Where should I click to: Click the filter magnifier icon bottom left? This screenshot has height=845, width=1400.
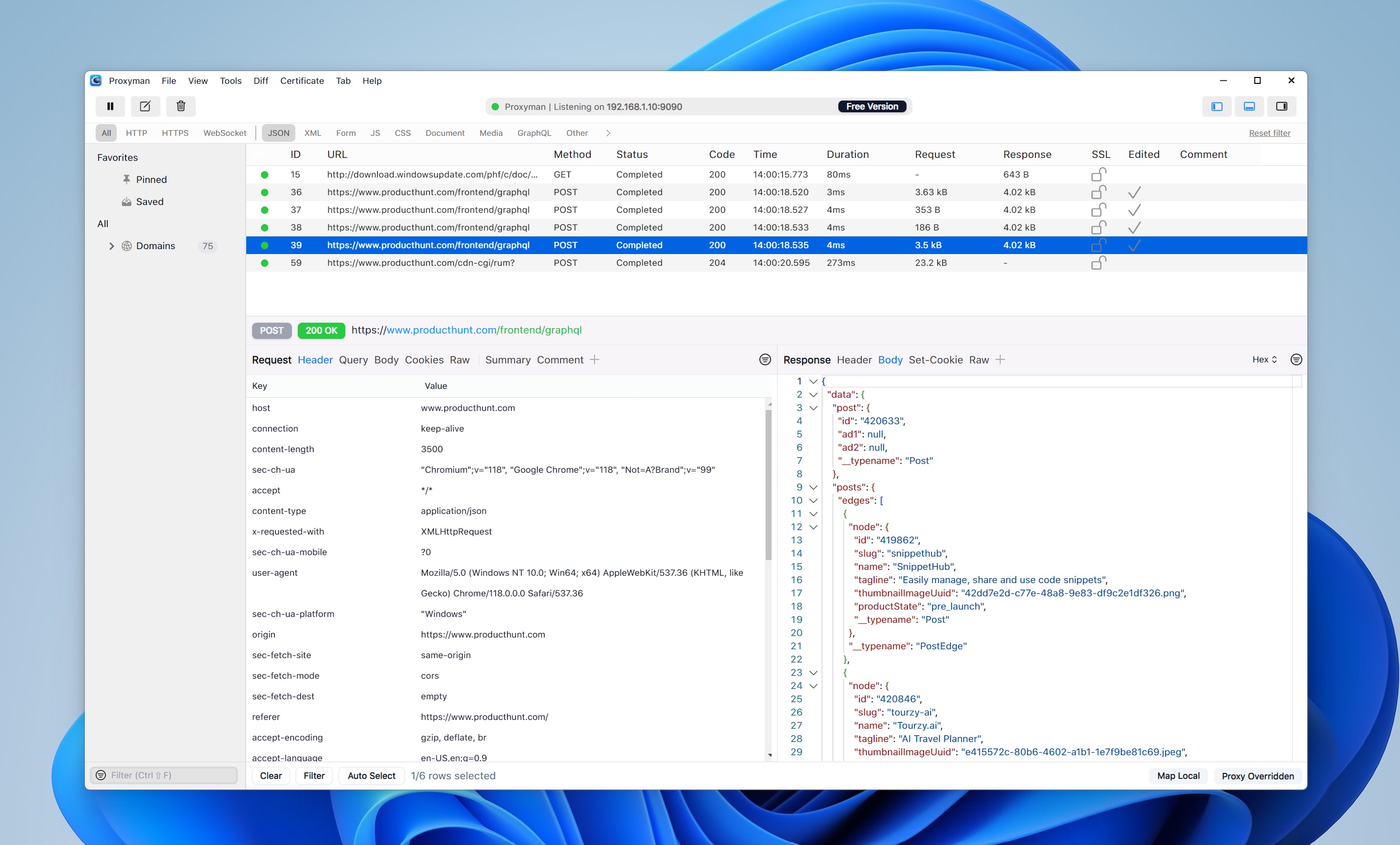(x=101, y=774)
